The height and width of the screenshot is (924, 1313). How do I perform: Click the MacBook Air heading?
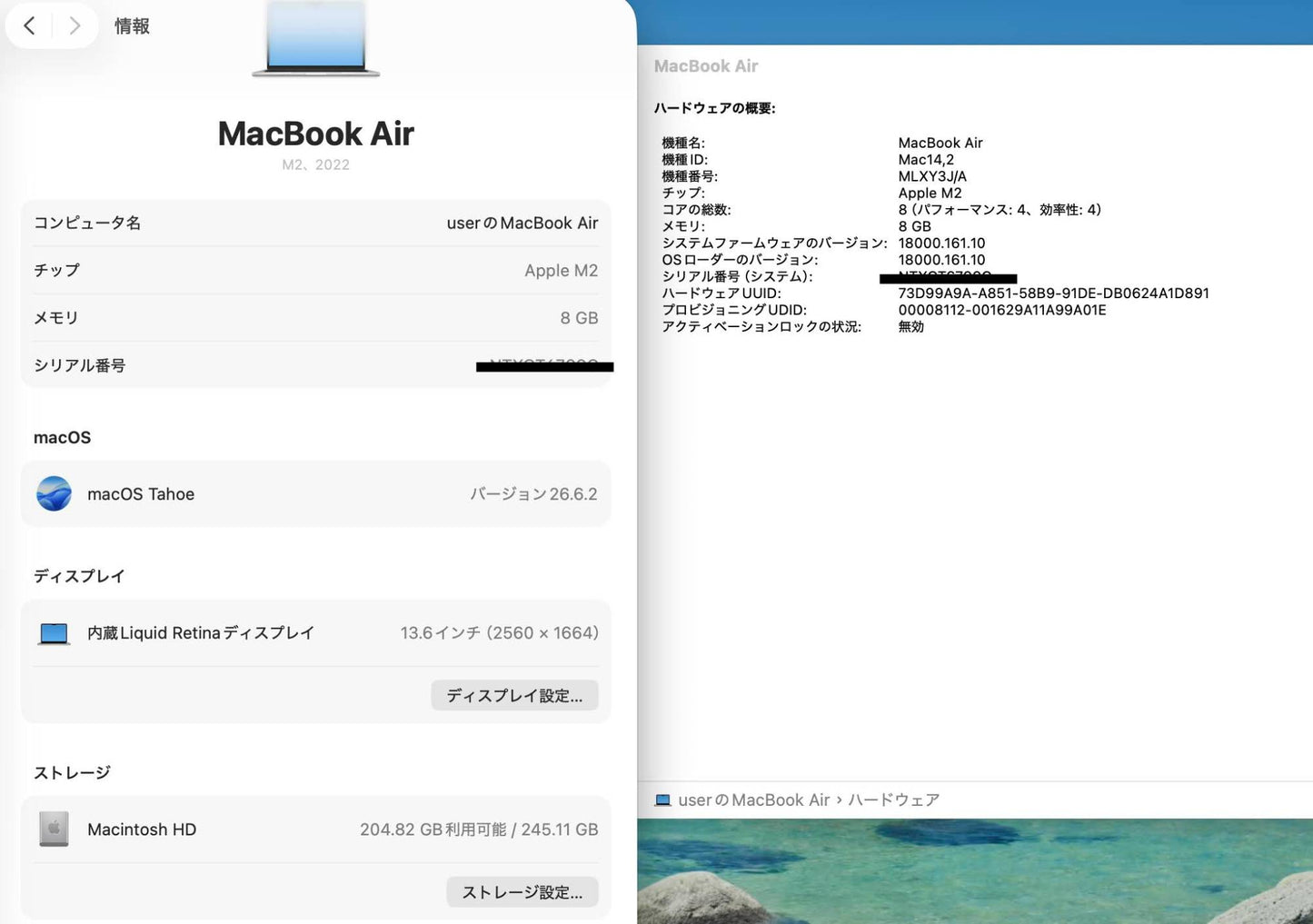click(x=316, y=134)
